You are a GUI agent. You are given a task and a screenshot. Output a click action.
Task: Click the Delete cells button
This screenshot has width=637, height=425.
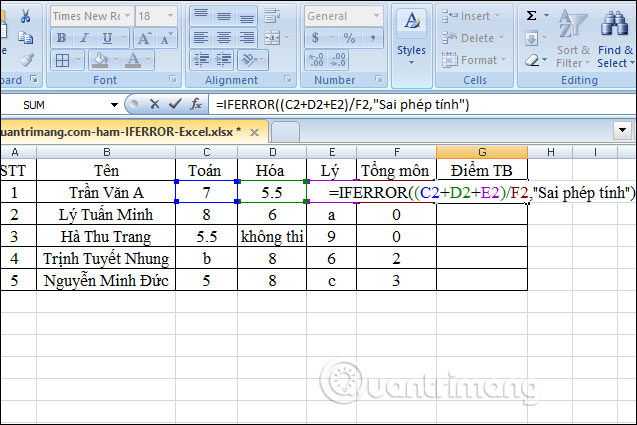tap(477, 38)
